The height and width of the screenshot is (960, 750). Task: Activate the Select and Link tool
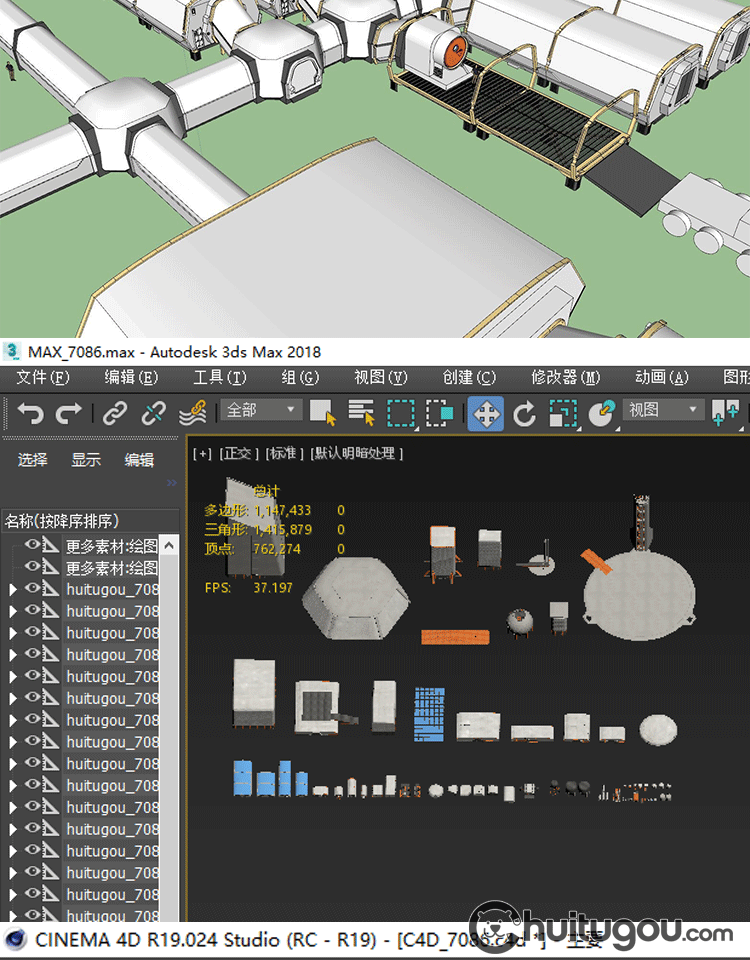[x=115, y=413]
